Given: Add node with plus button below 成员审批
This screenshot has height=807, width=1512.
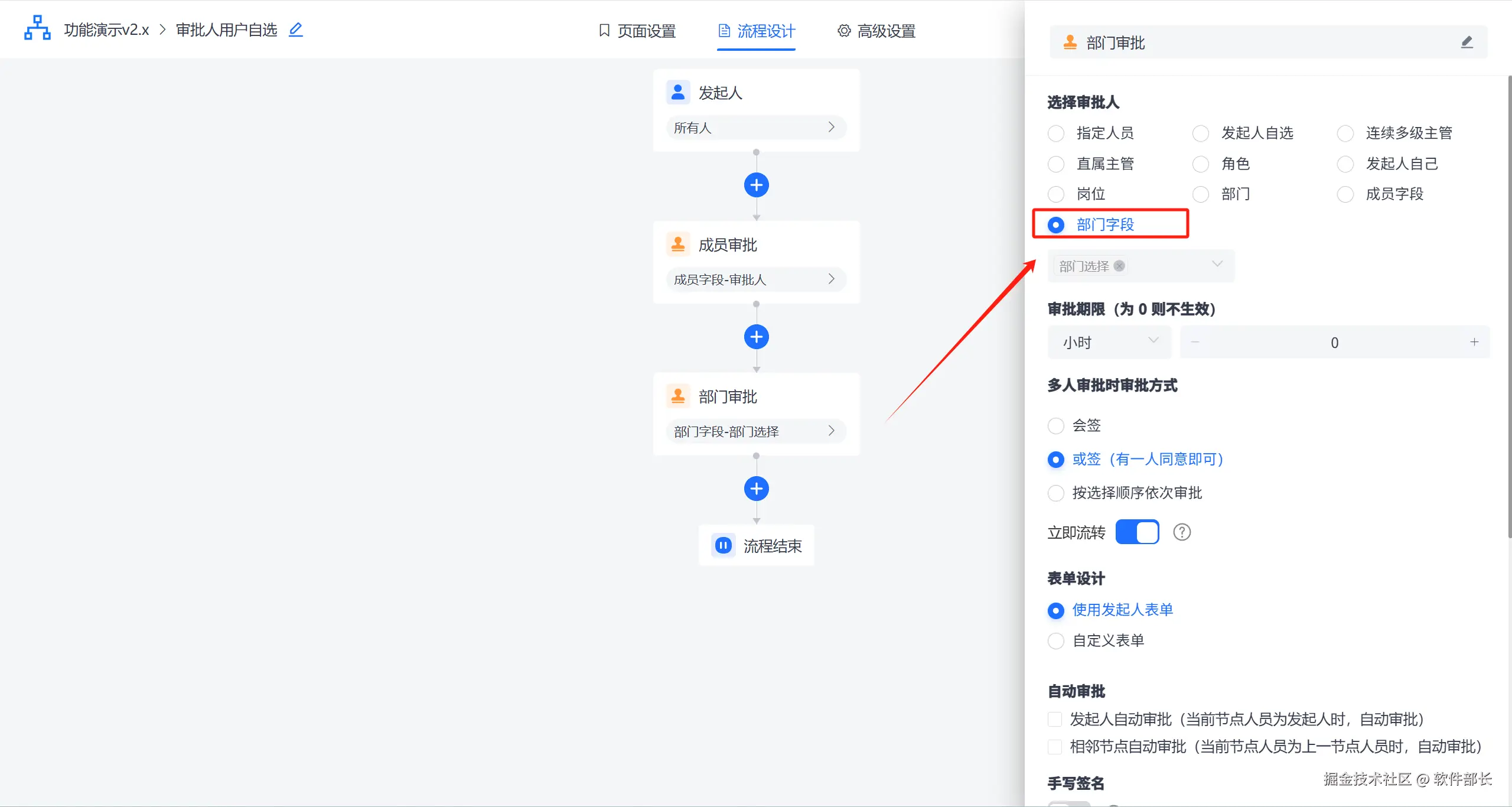Looking at the screenshot, I should [756, 337].
